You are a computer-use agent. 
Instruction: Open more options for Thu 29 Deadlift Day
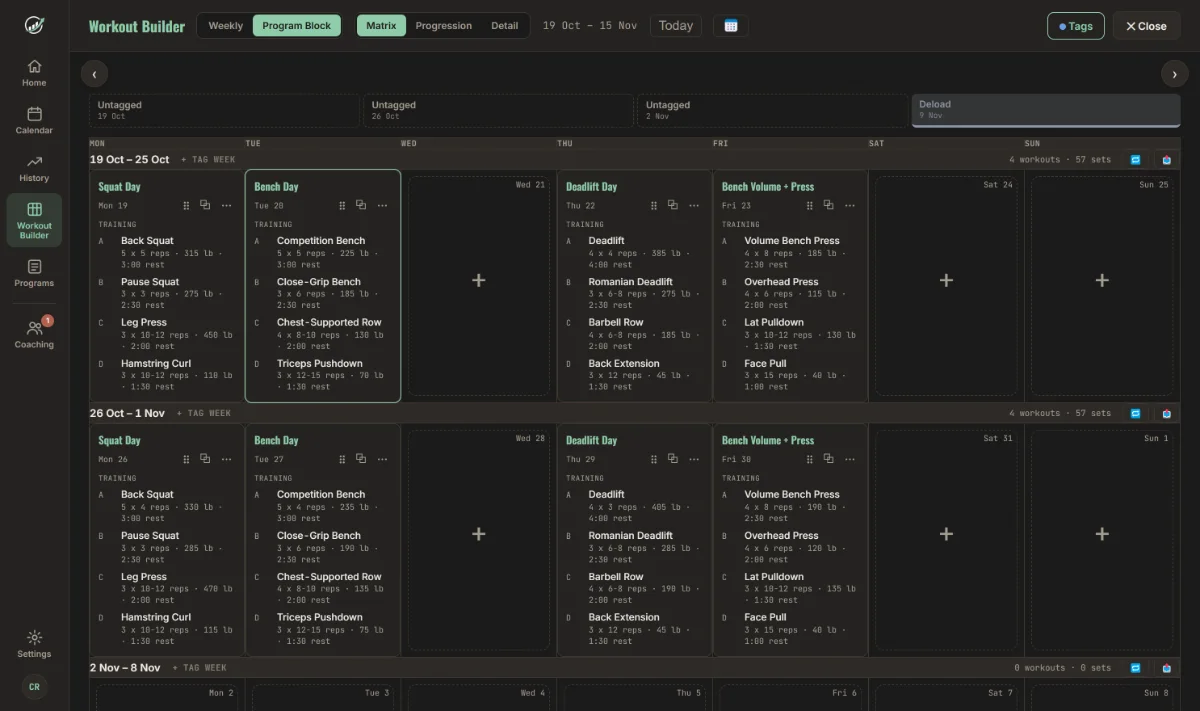tap(694, 459)
